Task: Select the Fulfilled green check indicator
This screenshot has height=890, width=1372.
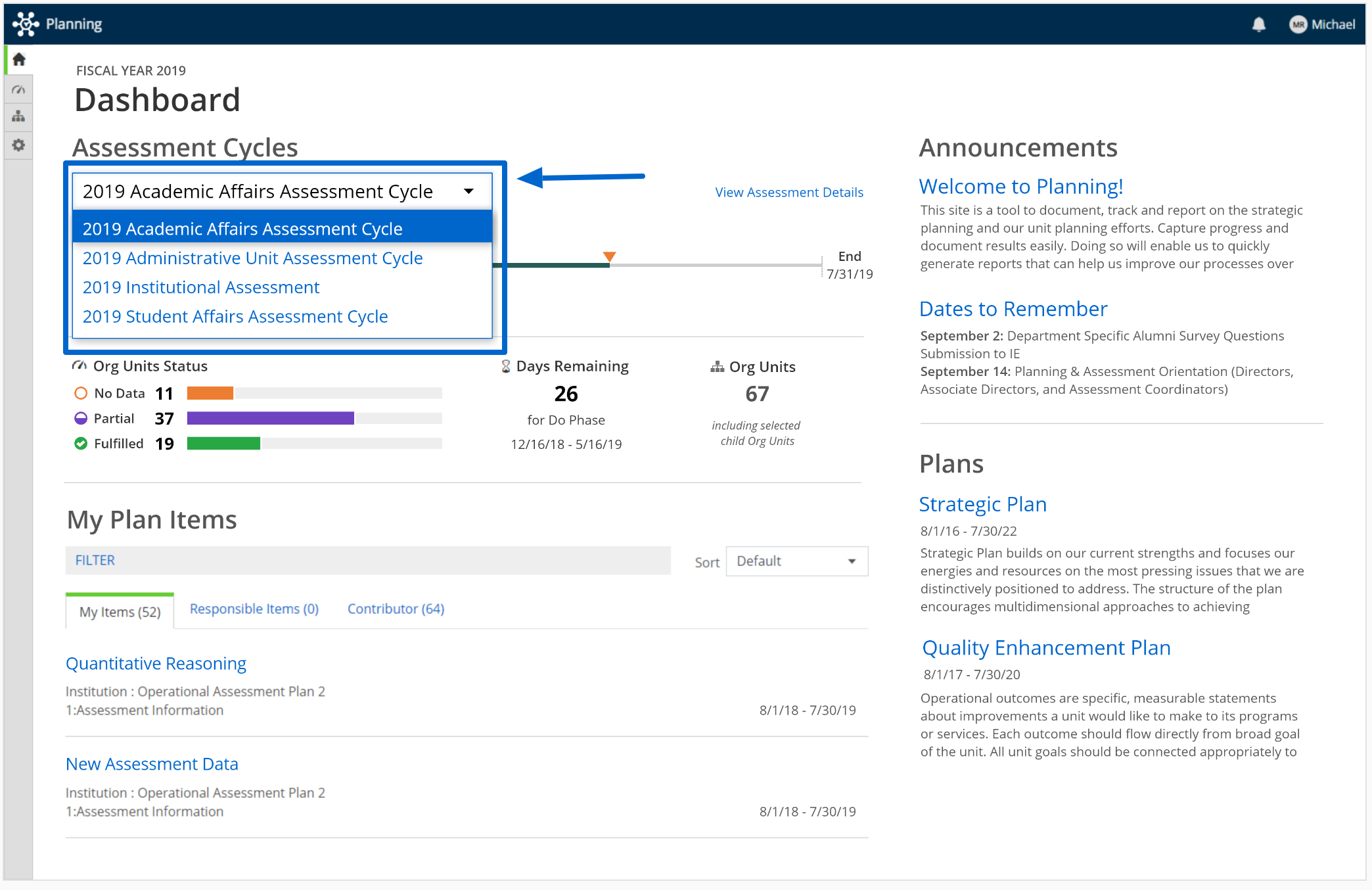Action: click(x=81, y=443)
